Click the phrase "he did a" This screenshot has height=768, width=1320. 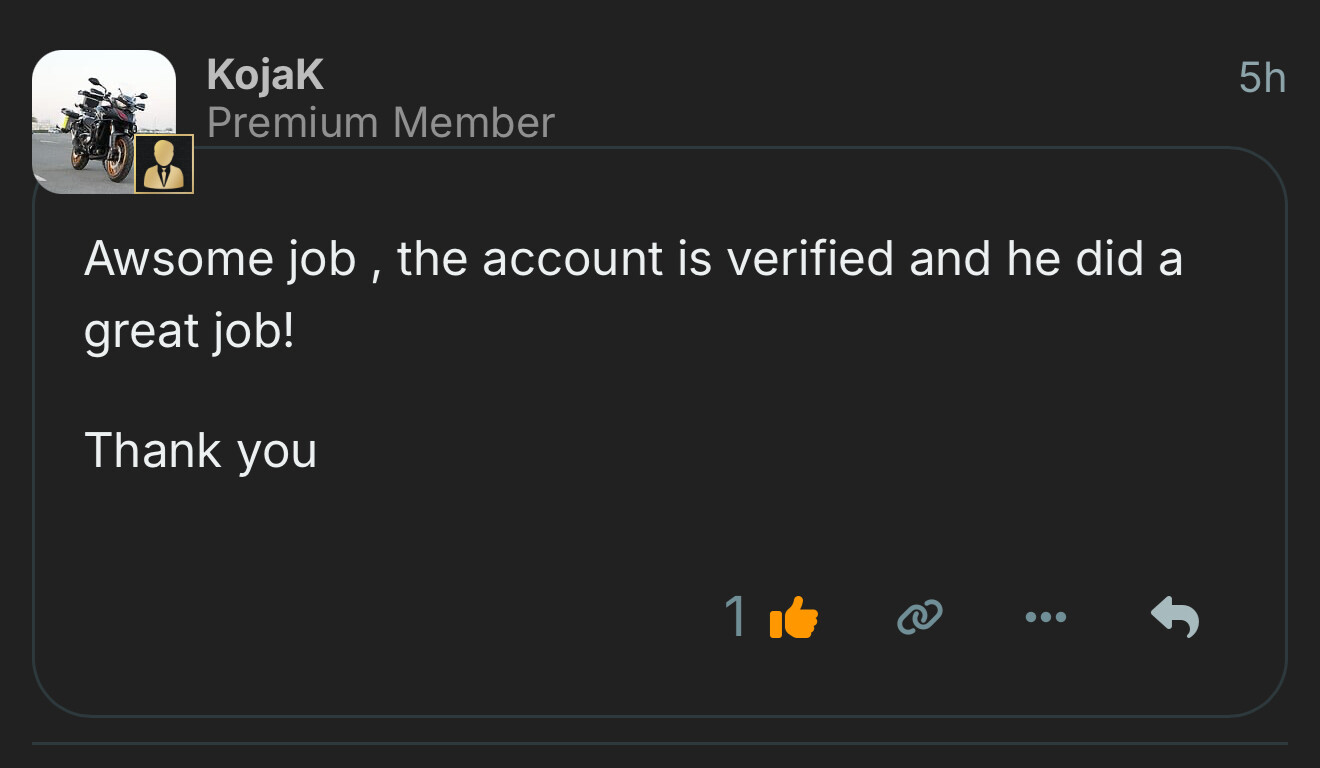pos(1094,259)
